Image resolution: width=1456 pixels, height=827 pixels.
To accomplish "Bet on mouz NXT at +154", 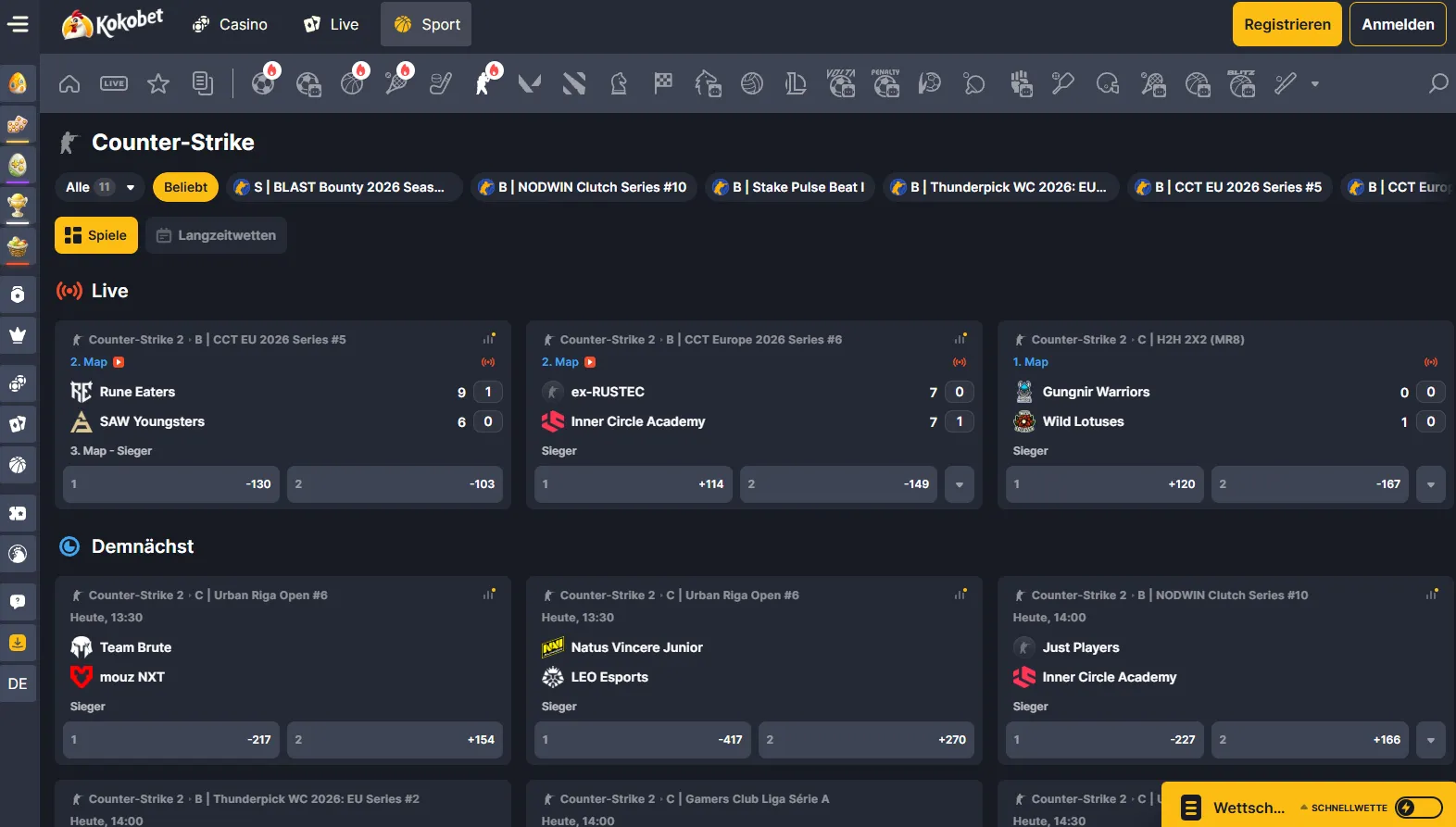I will coord(395,740).
